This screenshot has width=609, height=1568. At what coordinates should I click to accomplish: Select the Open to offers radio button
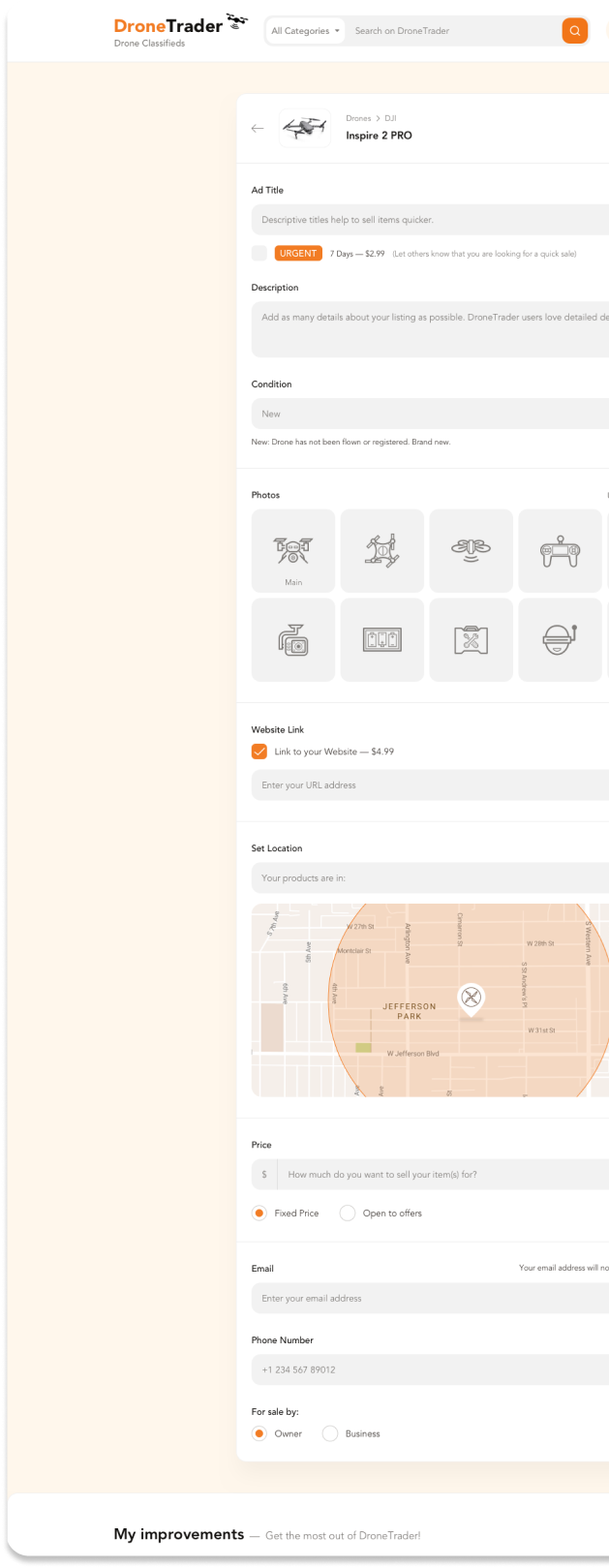[x=348, y=1213]
